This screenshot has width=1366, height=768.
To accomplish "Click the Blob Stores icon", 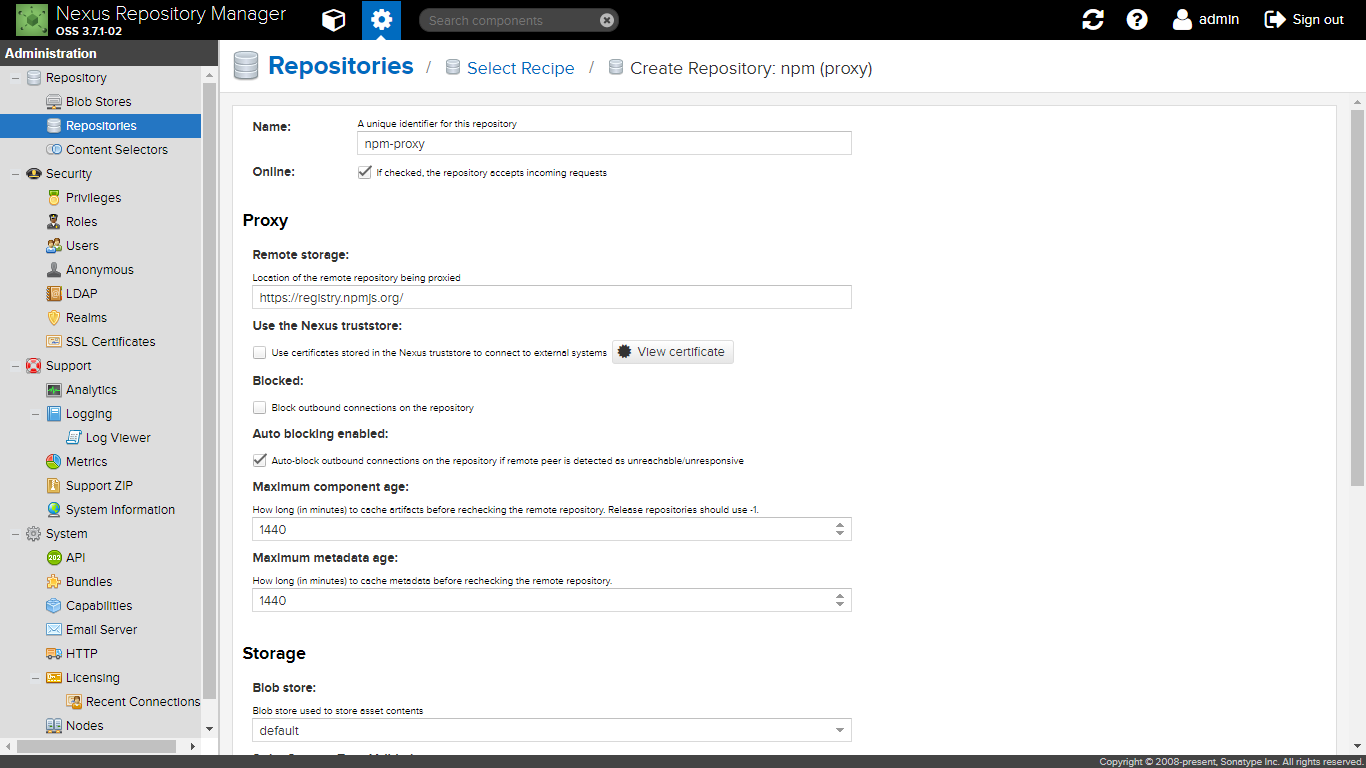I will coord(54,102).
